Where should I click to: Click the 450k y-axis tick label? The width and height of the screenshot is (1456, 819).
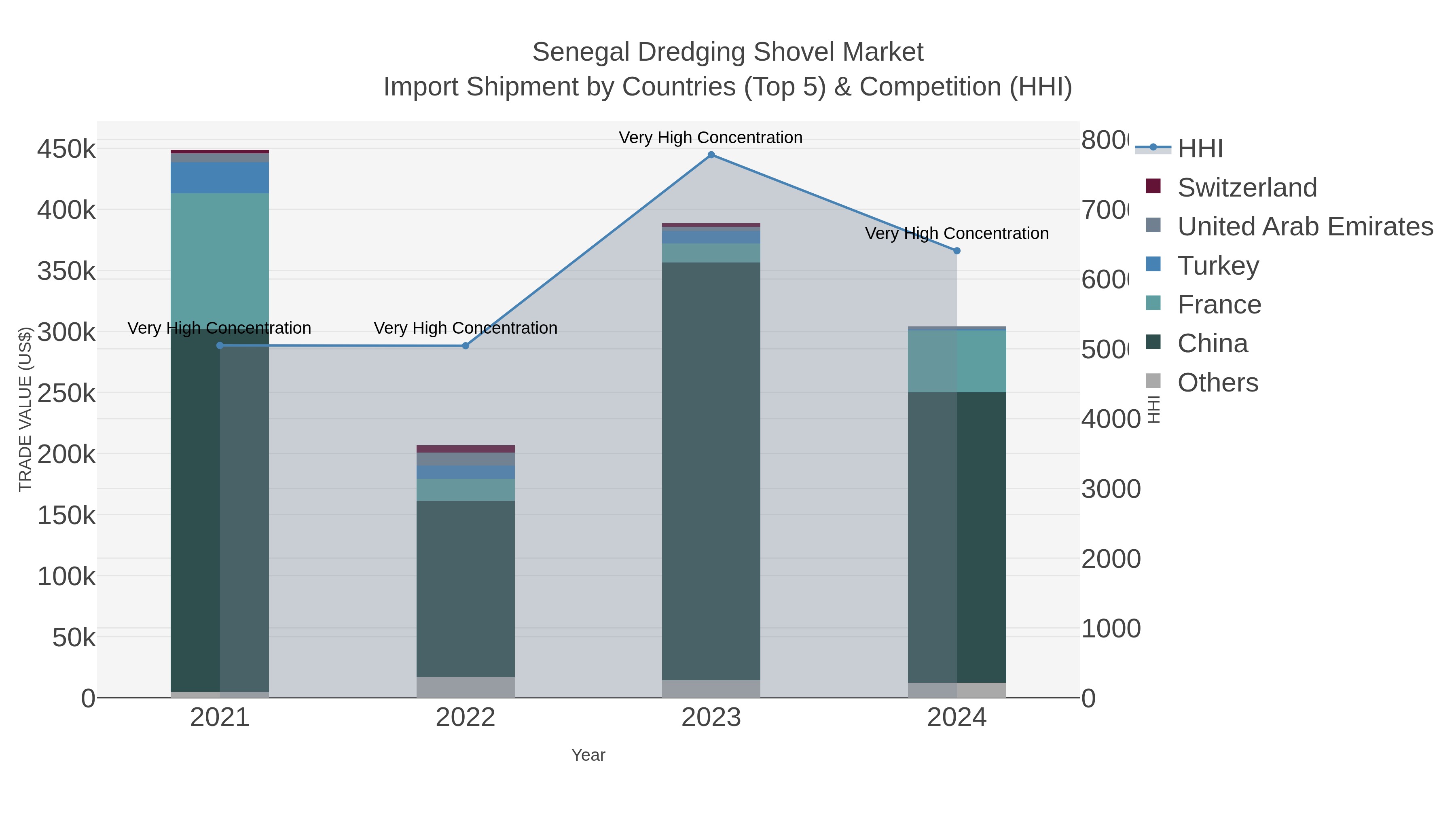tap(67, 149)
